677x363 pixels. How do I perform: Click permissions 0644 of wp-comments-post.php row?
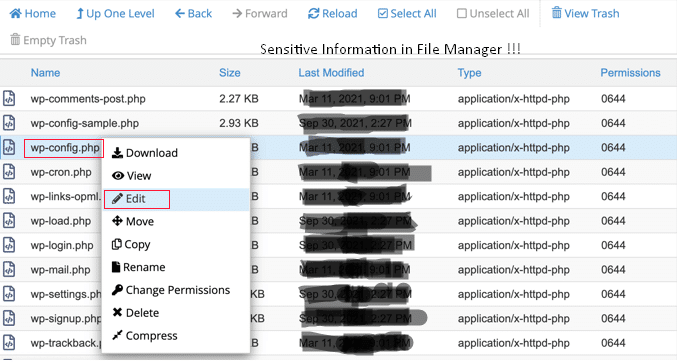tap(613, 98)
